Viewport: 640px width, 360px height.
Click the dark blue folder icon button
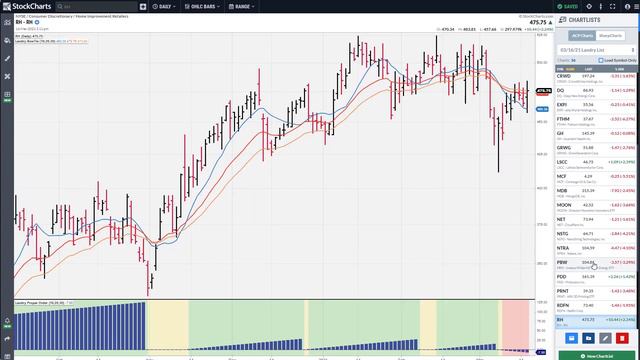pyautogui.click(x=588, y=338)
